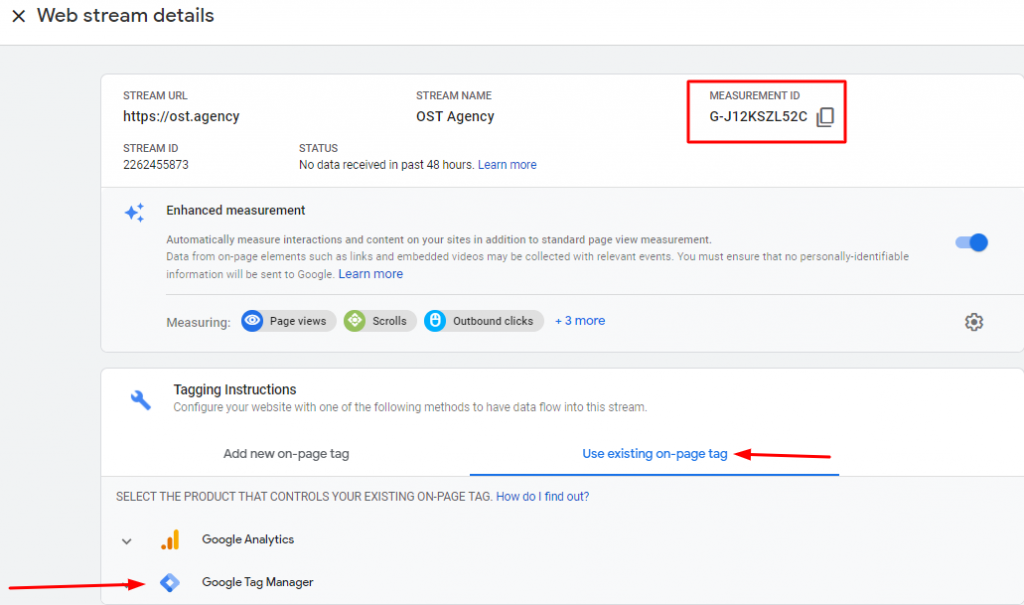Image resolution: width=1024 pixels, height=605 pixels.
Task: Switch to Add new on-page tag tab
Action: (x=286, y=454)
